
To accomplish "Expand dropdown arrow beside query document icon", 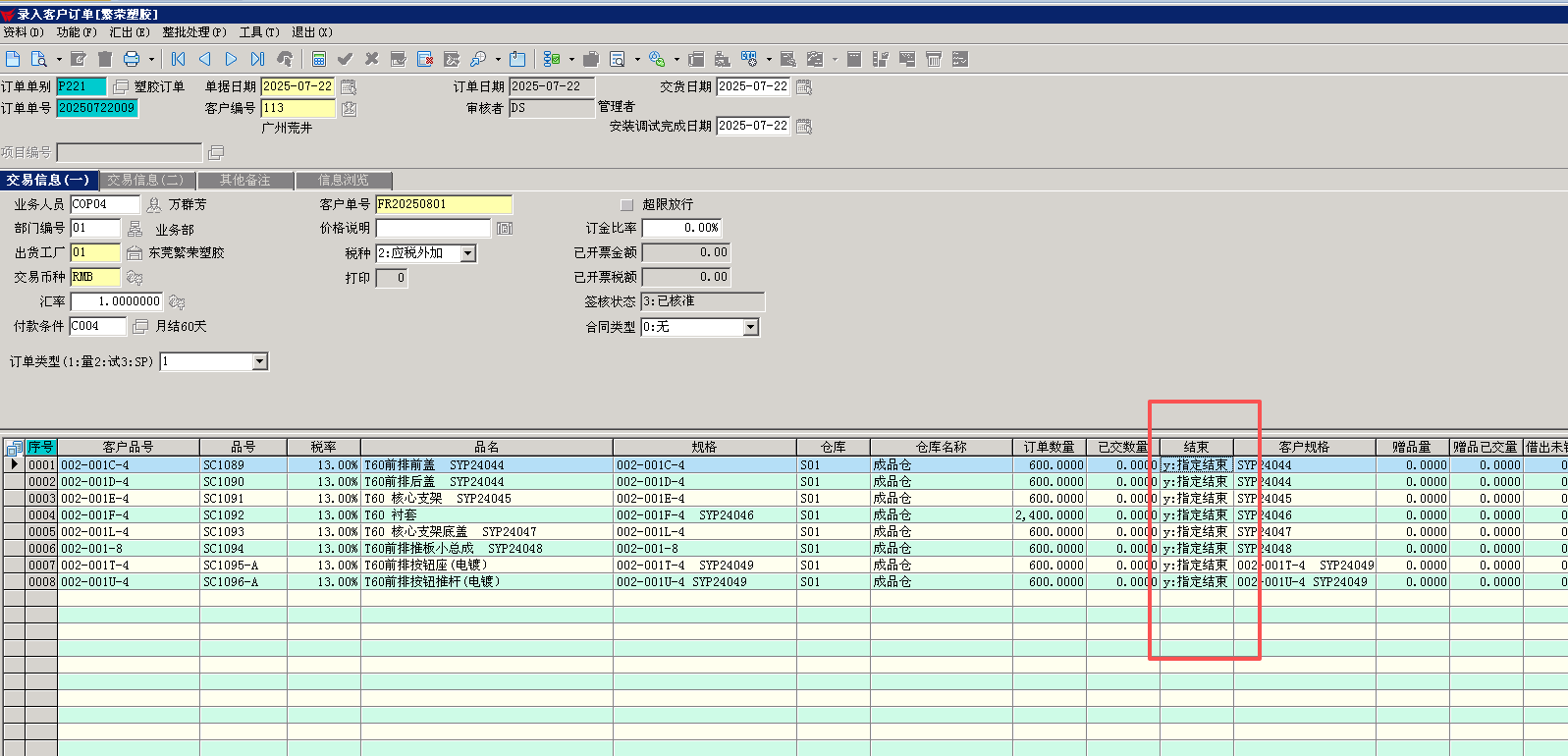I will pos(59,59).
